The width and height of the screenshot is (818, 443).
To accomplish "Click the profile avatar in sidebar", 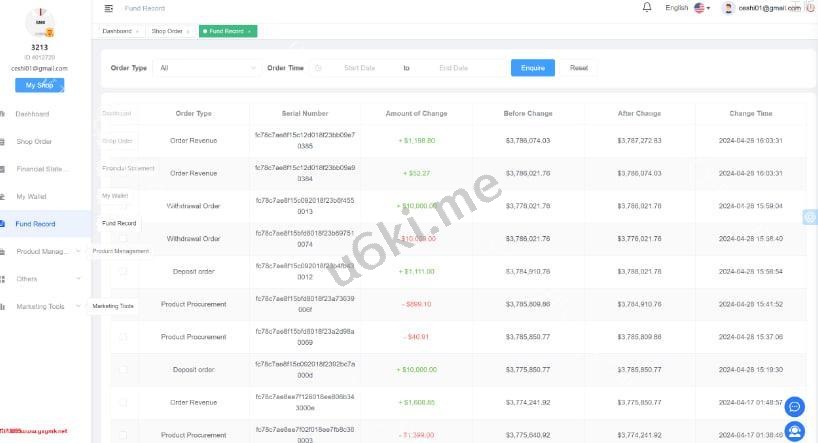I will [39, 24].
